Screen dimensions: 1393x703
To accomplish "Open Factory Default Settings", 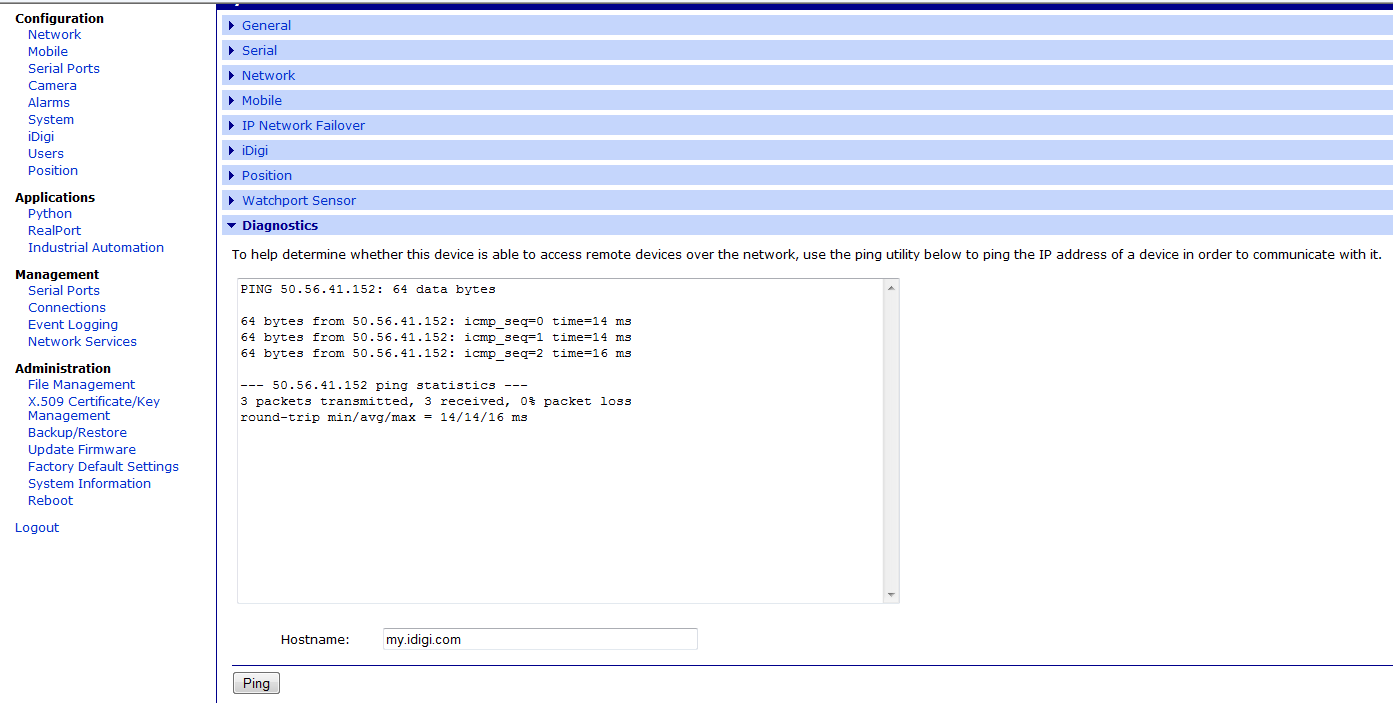I will pyautogui.click(x=103, y=466).
